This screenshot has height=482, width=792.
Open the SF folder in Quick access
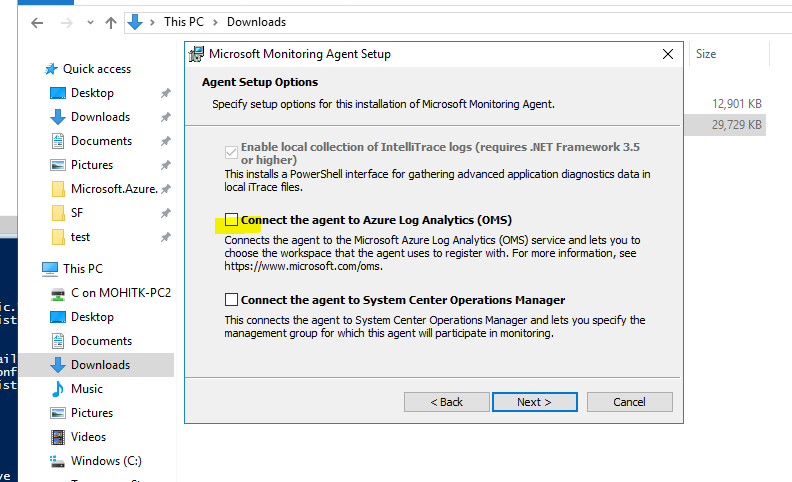coord(77,213)
